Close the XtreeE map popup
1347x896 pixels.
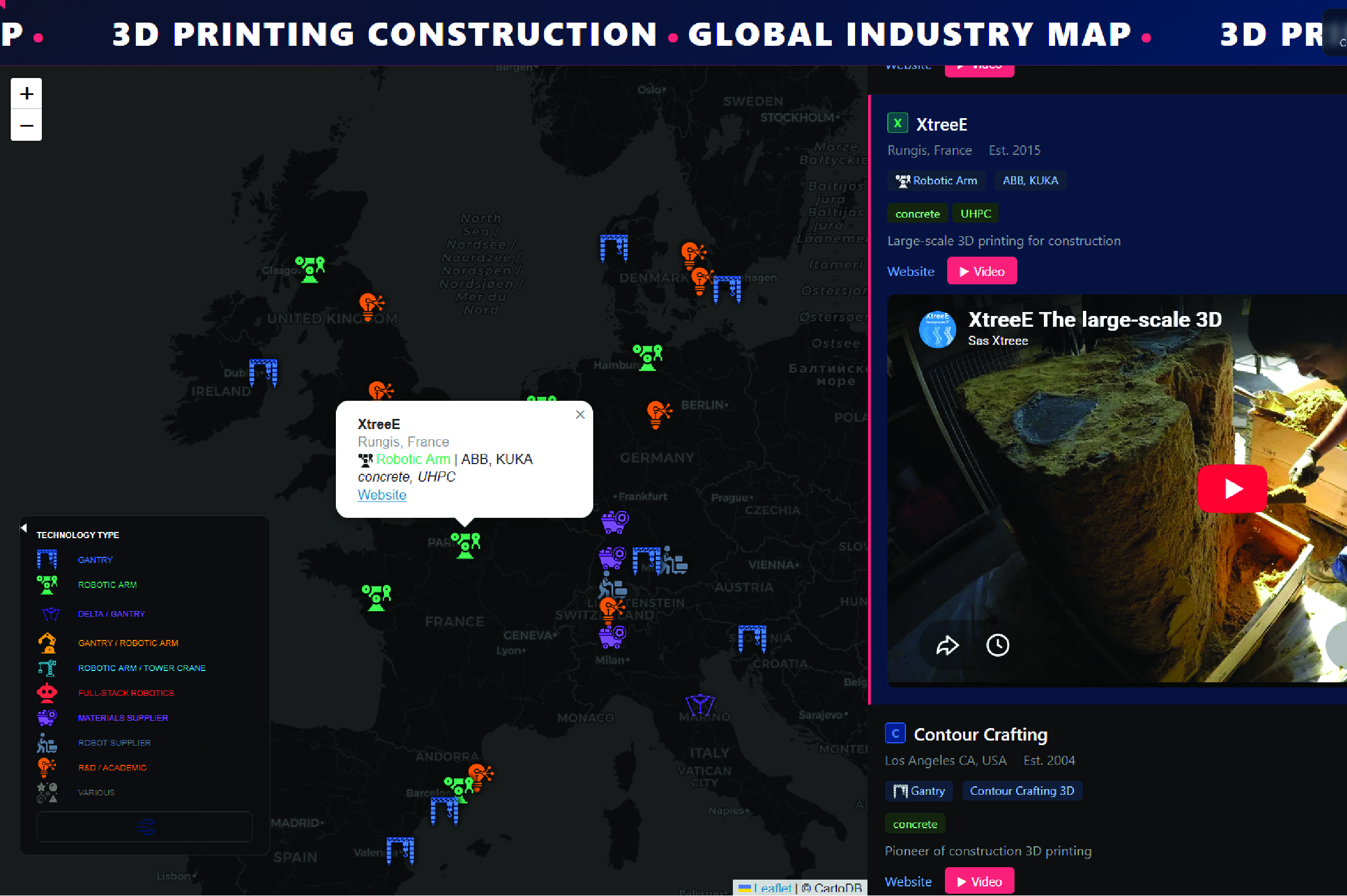click(x=580, y=415)
